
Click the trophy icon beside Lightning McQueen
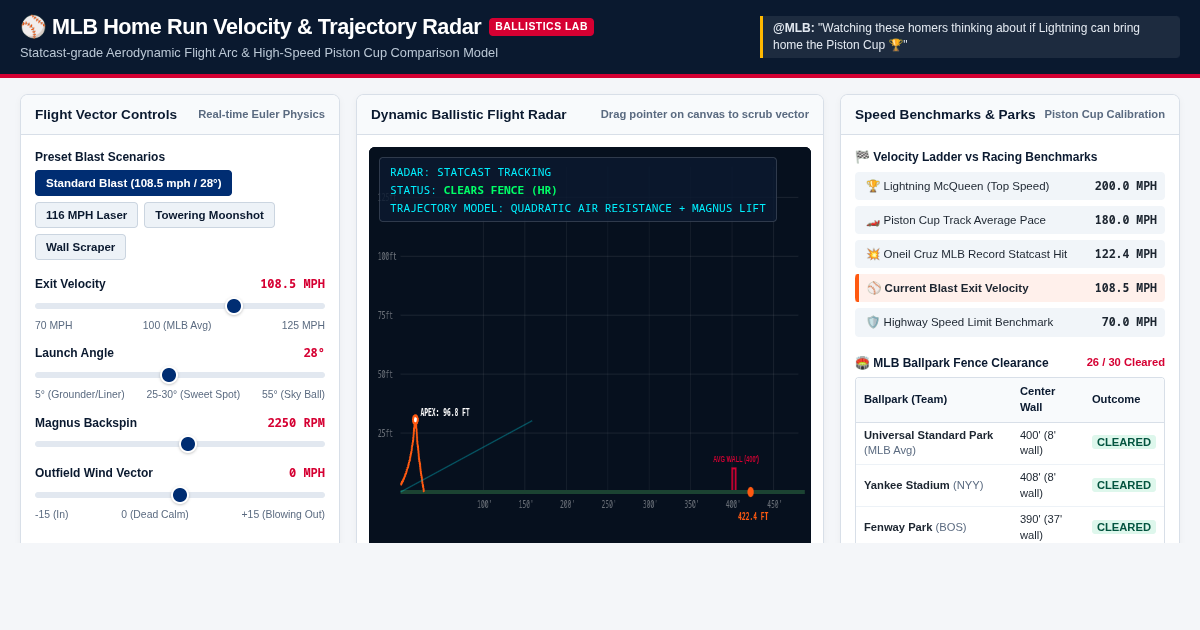(873, 186)
